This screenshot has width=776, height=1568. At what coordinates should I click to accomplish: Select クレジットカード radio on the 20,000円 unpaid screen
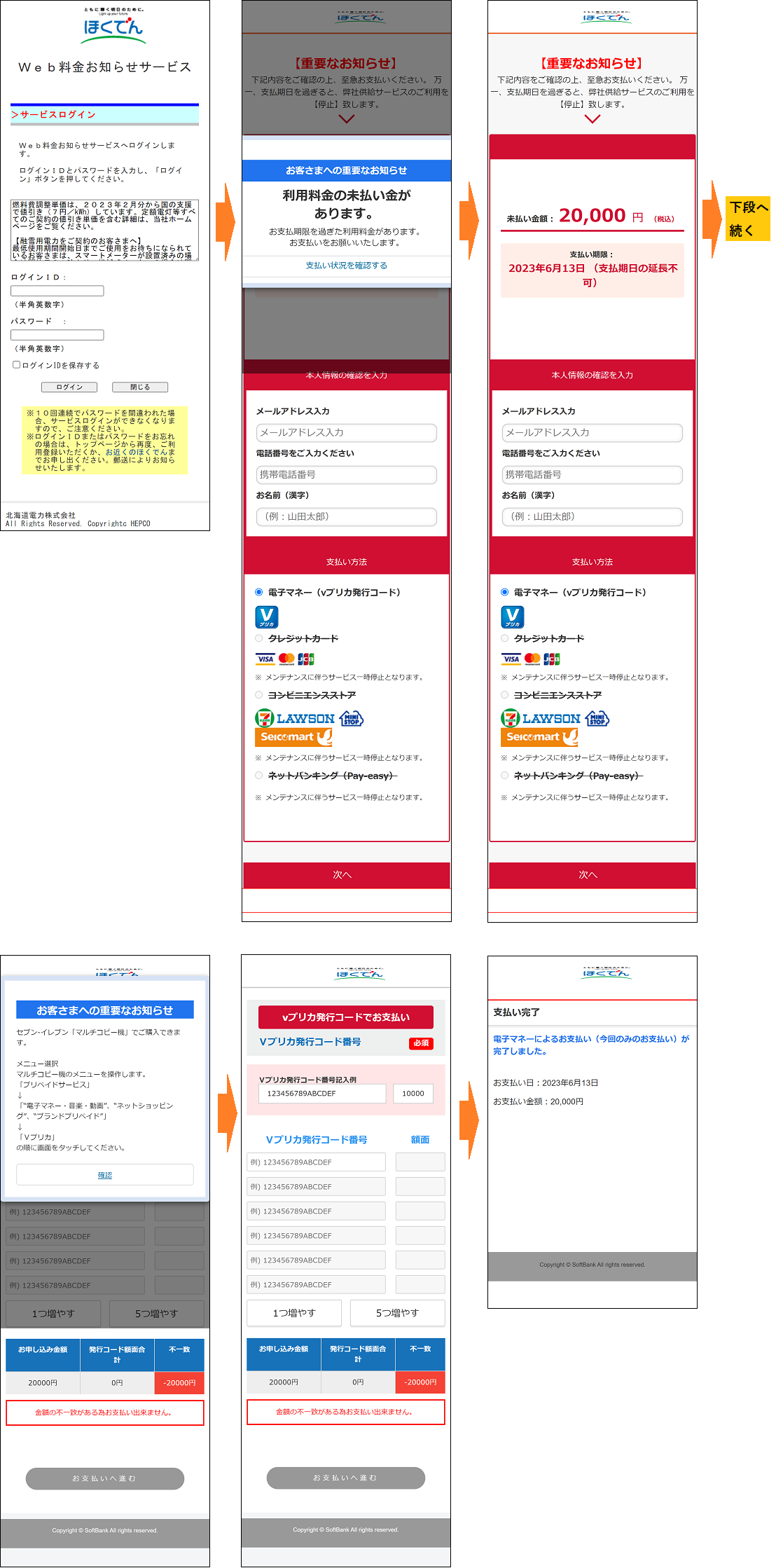(x=504, y=638)
